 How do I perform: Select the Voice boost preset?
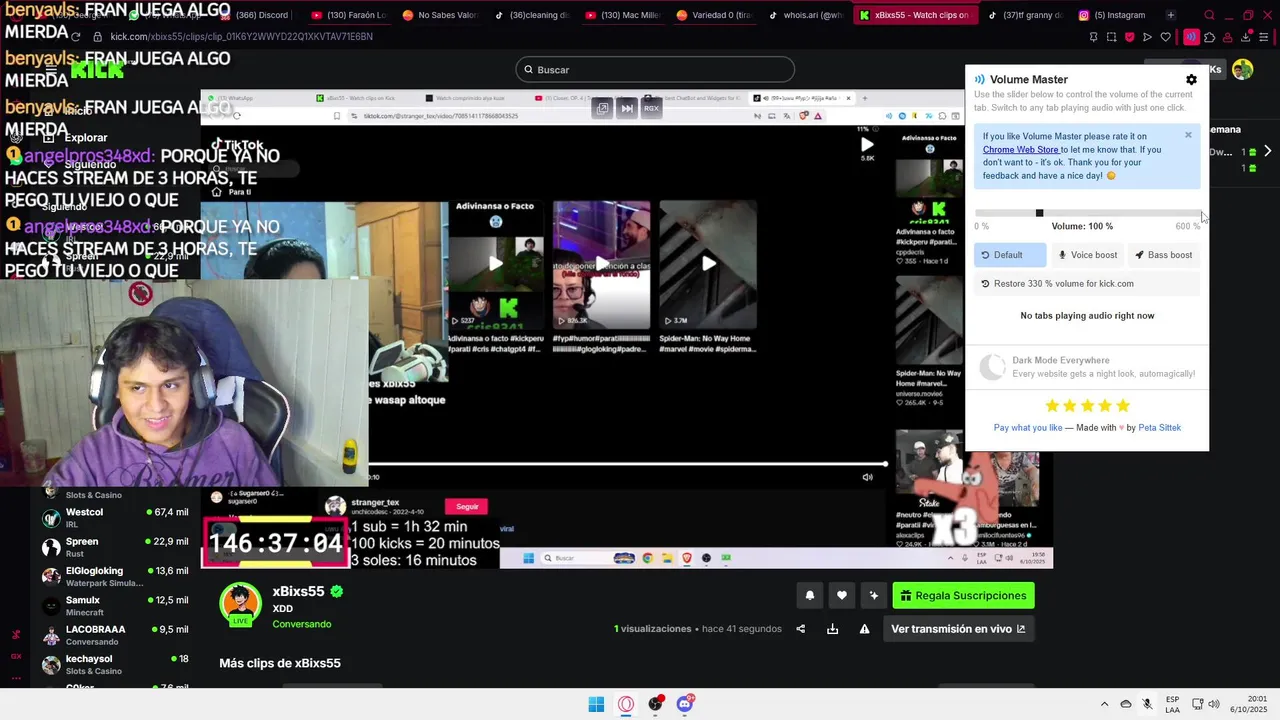1087,255
